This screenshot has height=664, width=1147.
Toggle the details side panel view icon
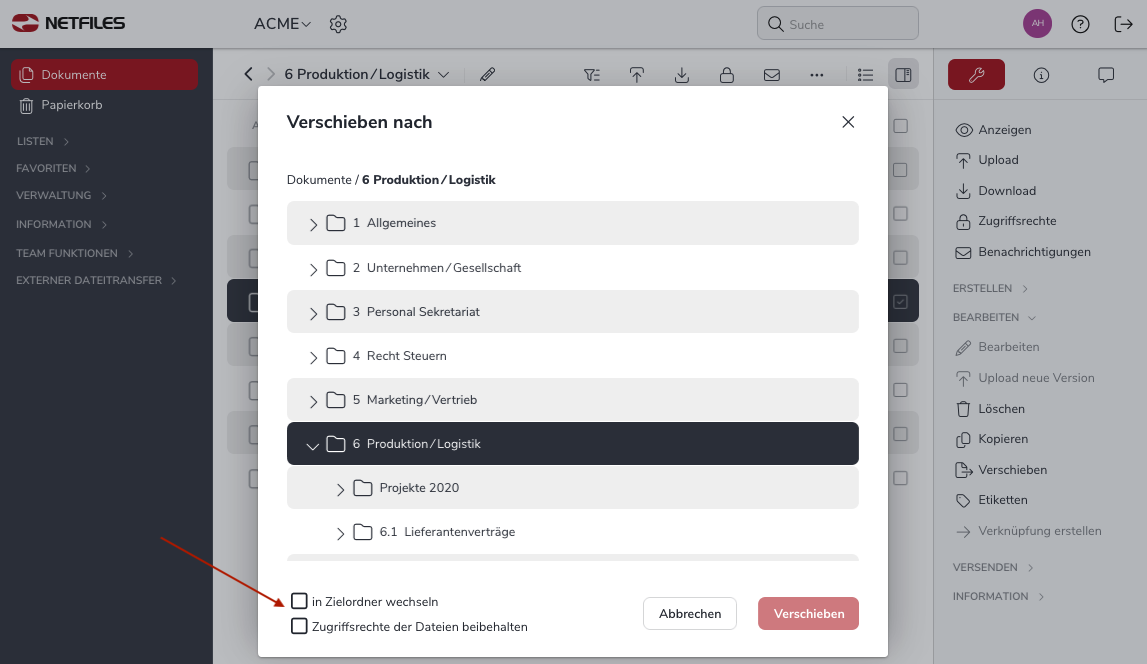click(903, 75)
